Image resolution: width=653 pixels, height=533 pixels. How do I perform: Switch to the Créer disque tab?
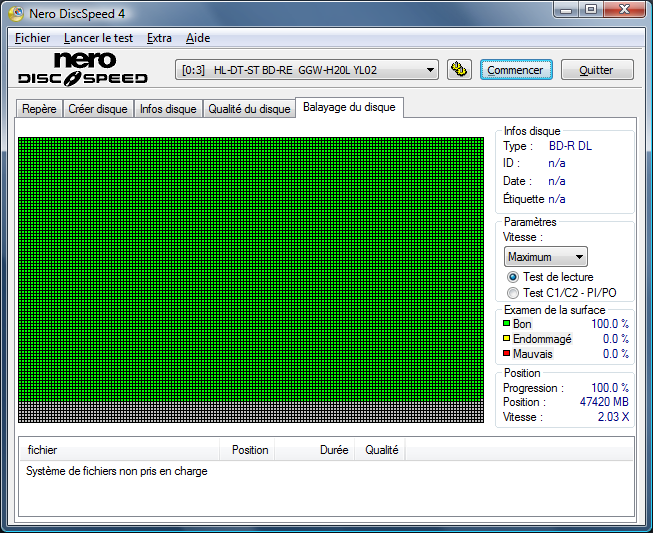(98, 109)
